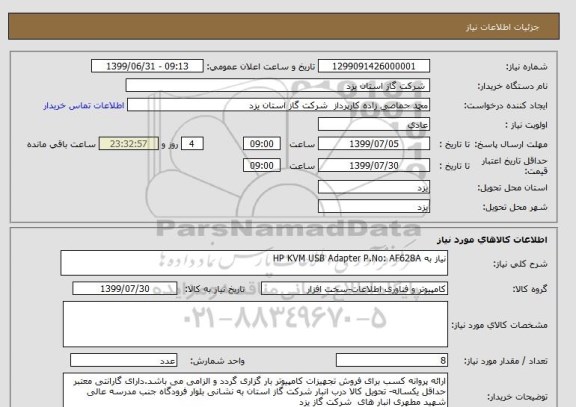Viewport: 576px width, 407px height.
Task: Click public announcement date field 1399/06/31 - 09:13
Action: pyautogui.click(x=147, y=66)
